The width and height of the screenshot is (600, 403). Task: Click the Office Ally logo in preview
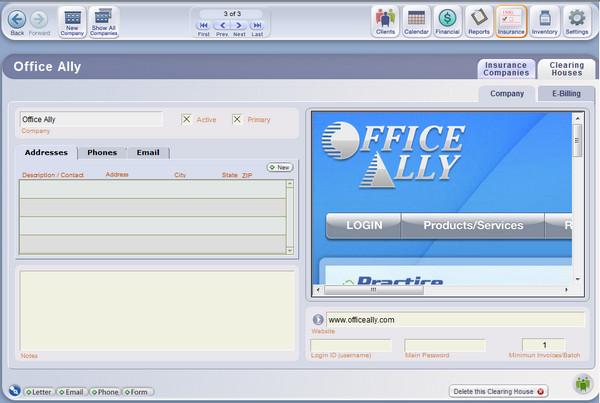393,156
